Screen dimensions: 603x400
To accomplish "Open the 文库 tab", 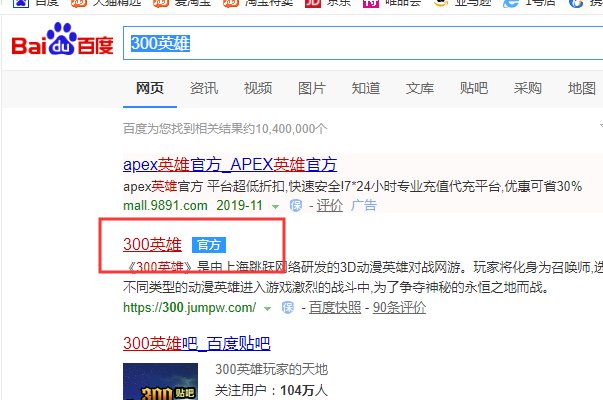I will (x=420, y=88).
